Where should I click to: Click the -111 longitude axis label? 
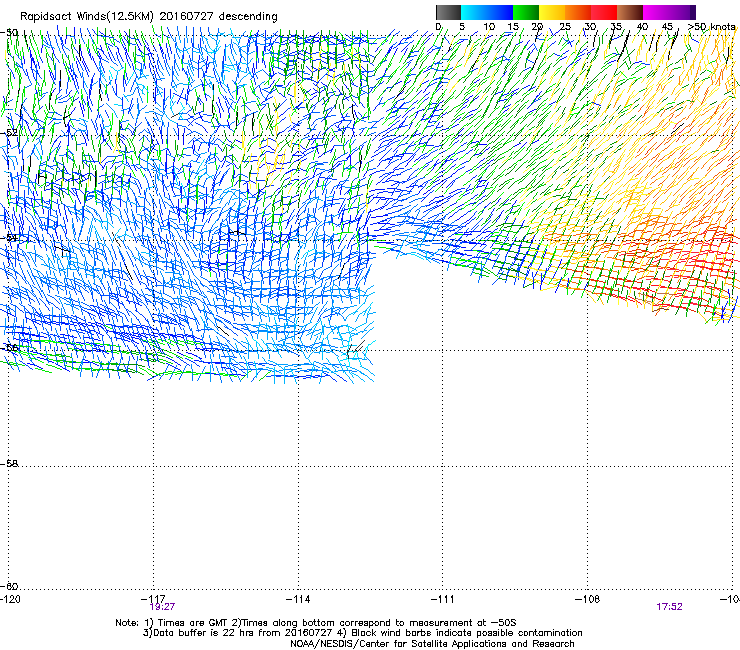click(443, 599)
